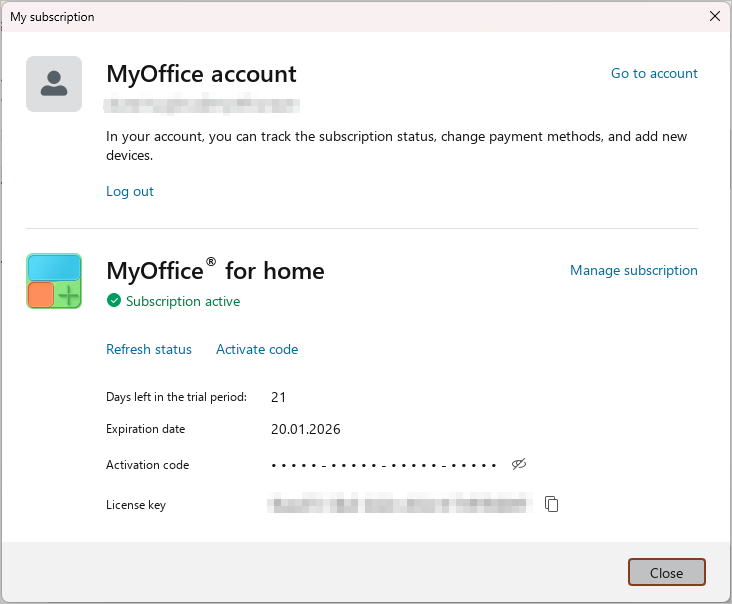Click the masked activation code dots
The width and height of the screenshot is (732, 604).
coord(383,465)
